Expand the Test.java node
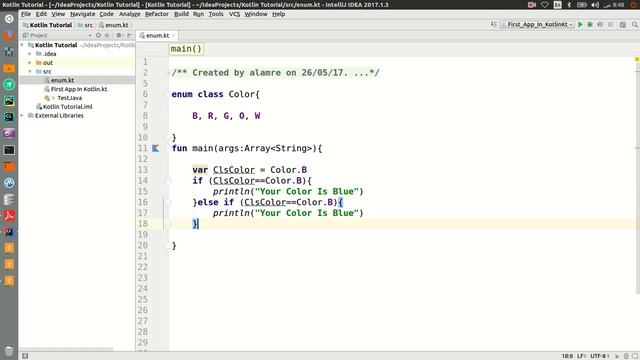The image size is (640, 360). (53, 98)
